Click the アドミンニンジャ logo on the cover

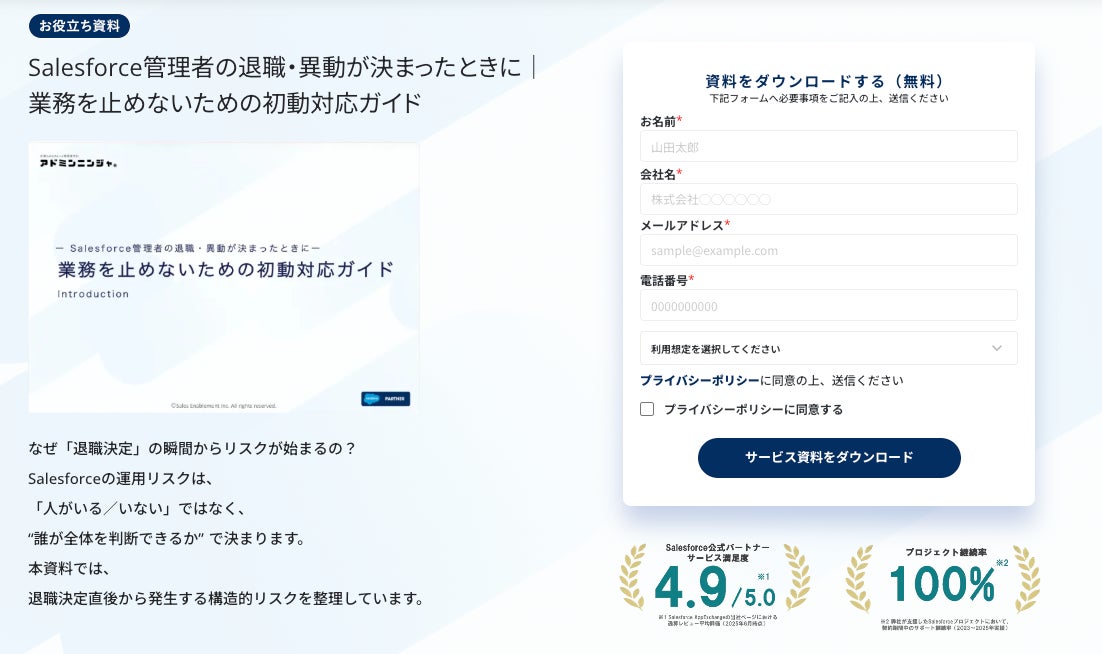tap(78, 162)
